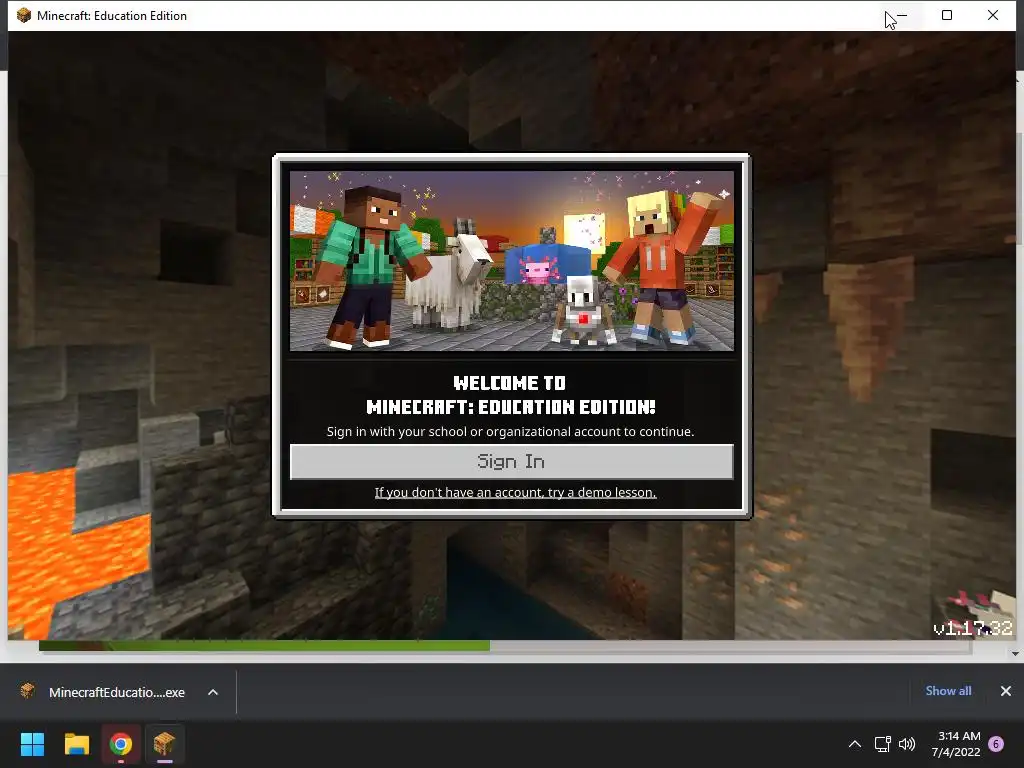
Task: Expand the download item options chevron
Action: point(213,692)
